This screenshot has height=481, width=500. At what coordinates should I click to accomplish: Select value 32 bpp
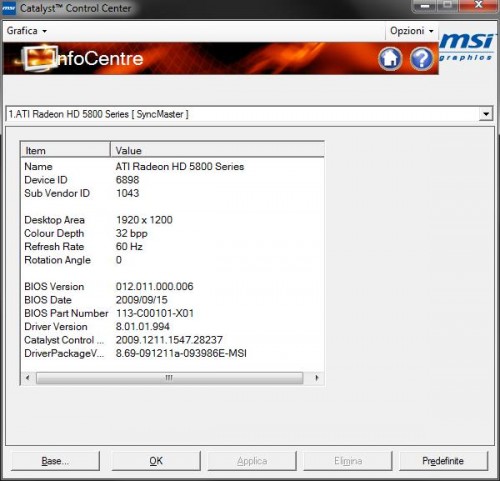pyautogui.click(x=131, y=233)
